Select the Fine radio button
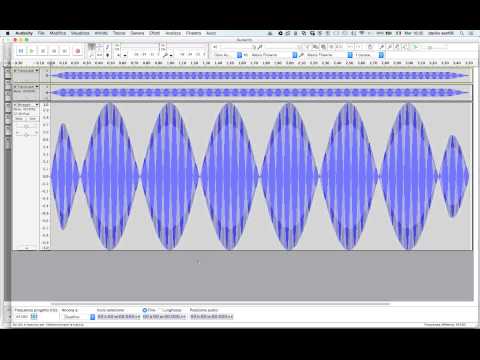This screenshot has height=360, width=480. pos(145,310)
